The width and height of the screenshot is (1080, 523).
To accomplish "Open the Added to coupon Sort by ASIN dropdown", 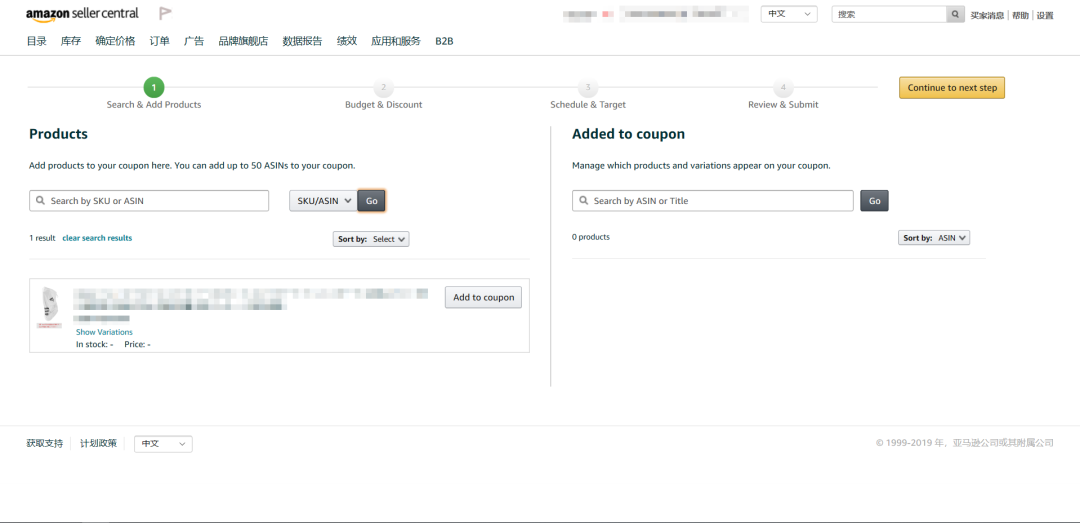I will 934,238.
